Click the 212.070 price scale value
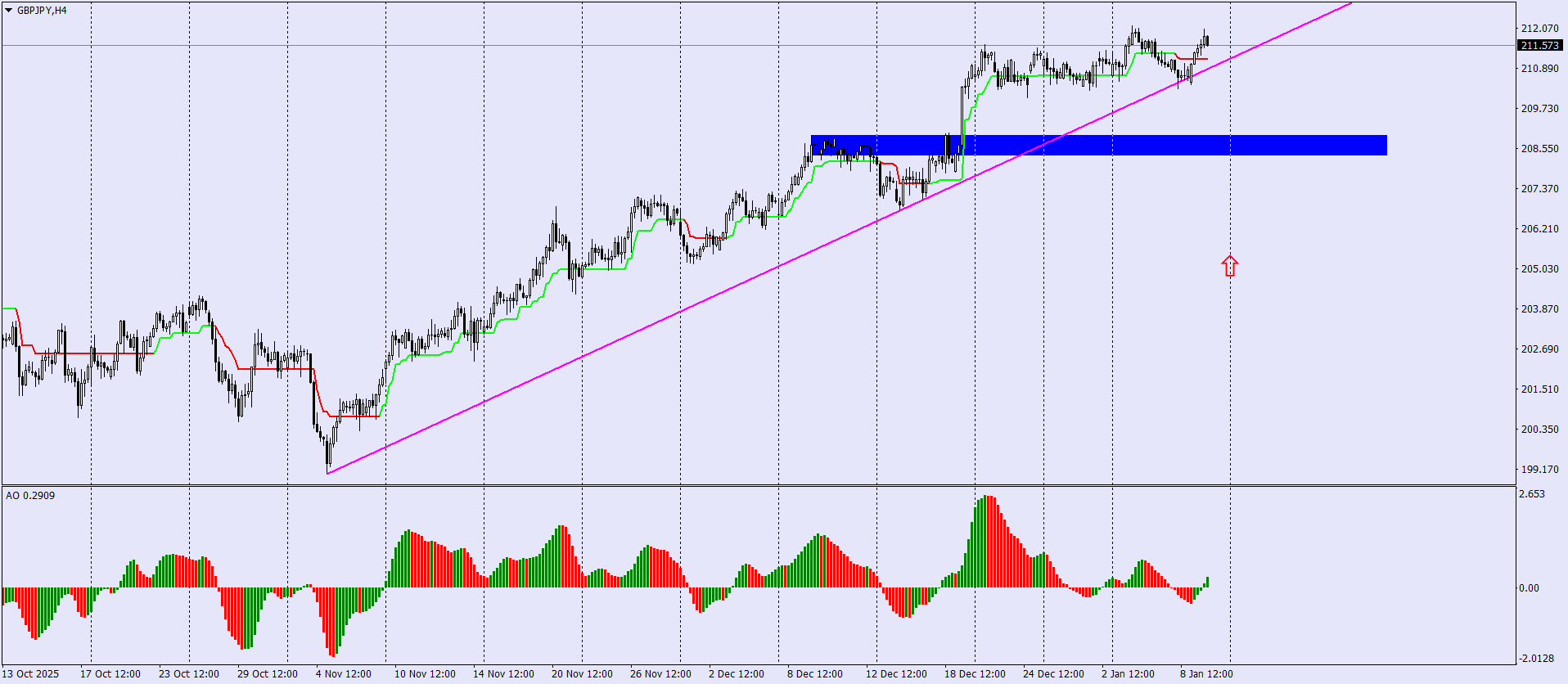 tap(1540, 29)
